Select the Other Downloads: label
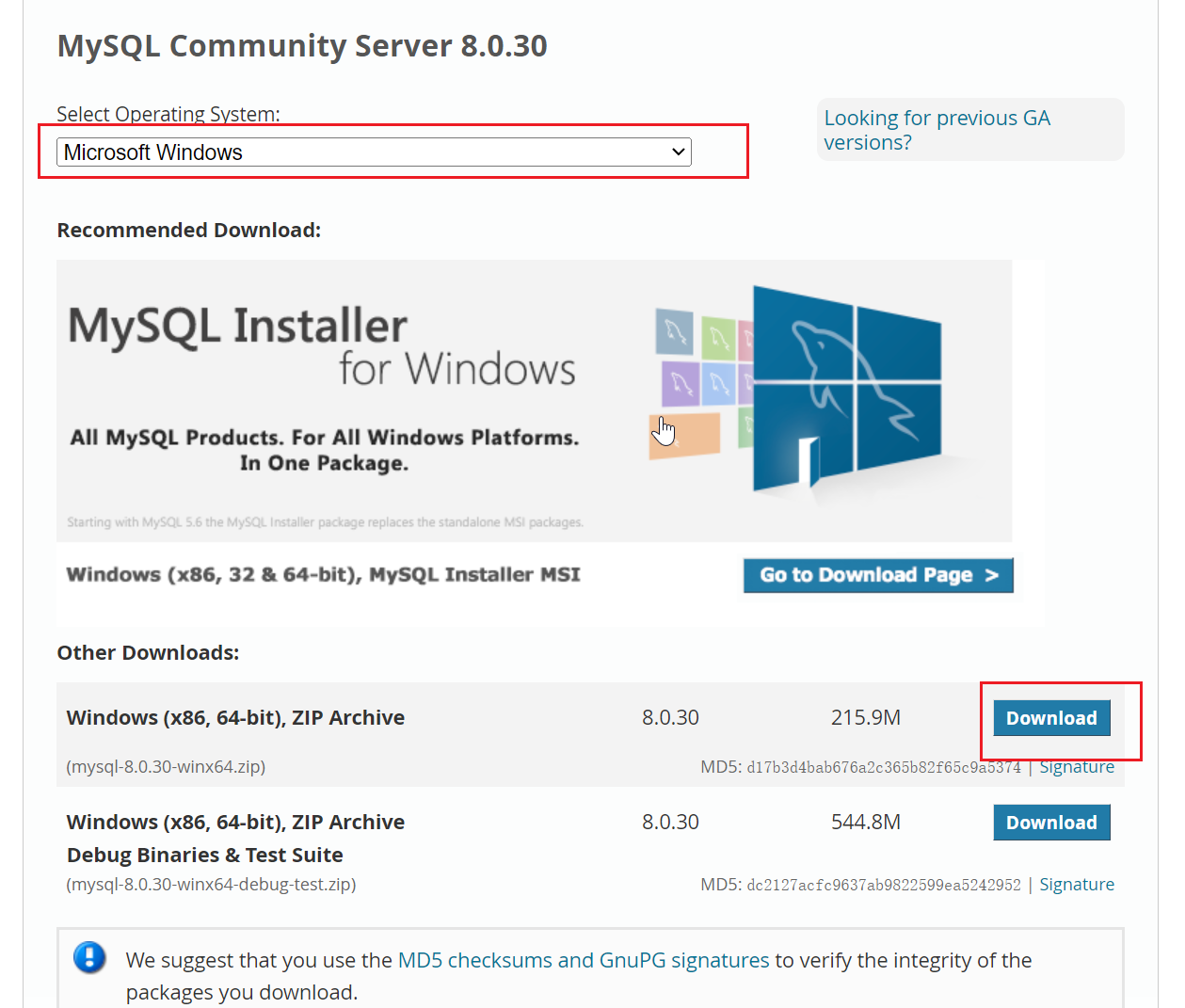The image size is (1185, 1008). tap(148, 653)
